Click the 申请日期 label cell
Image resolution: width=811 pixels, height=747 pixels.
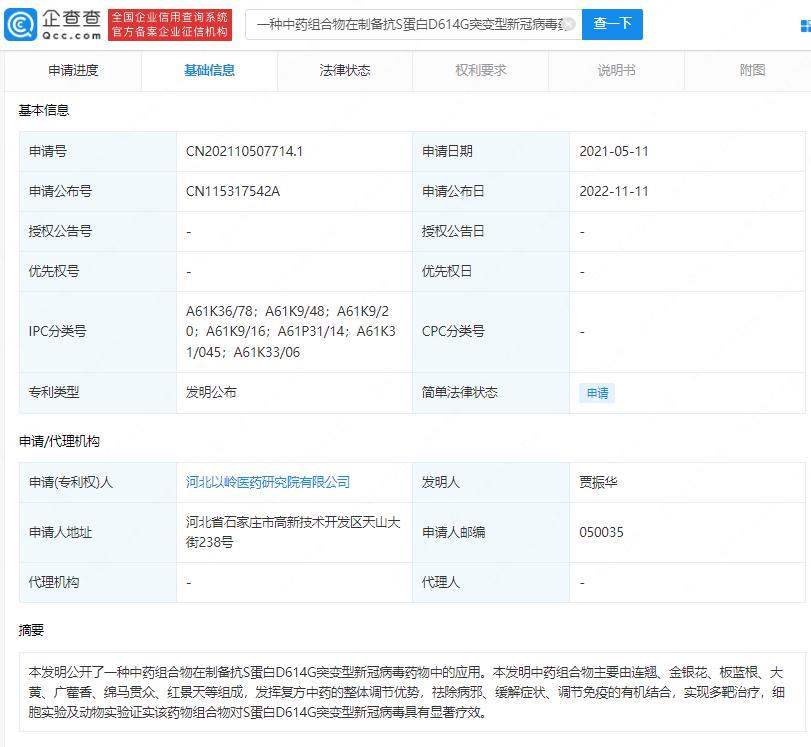pos(491,152)
